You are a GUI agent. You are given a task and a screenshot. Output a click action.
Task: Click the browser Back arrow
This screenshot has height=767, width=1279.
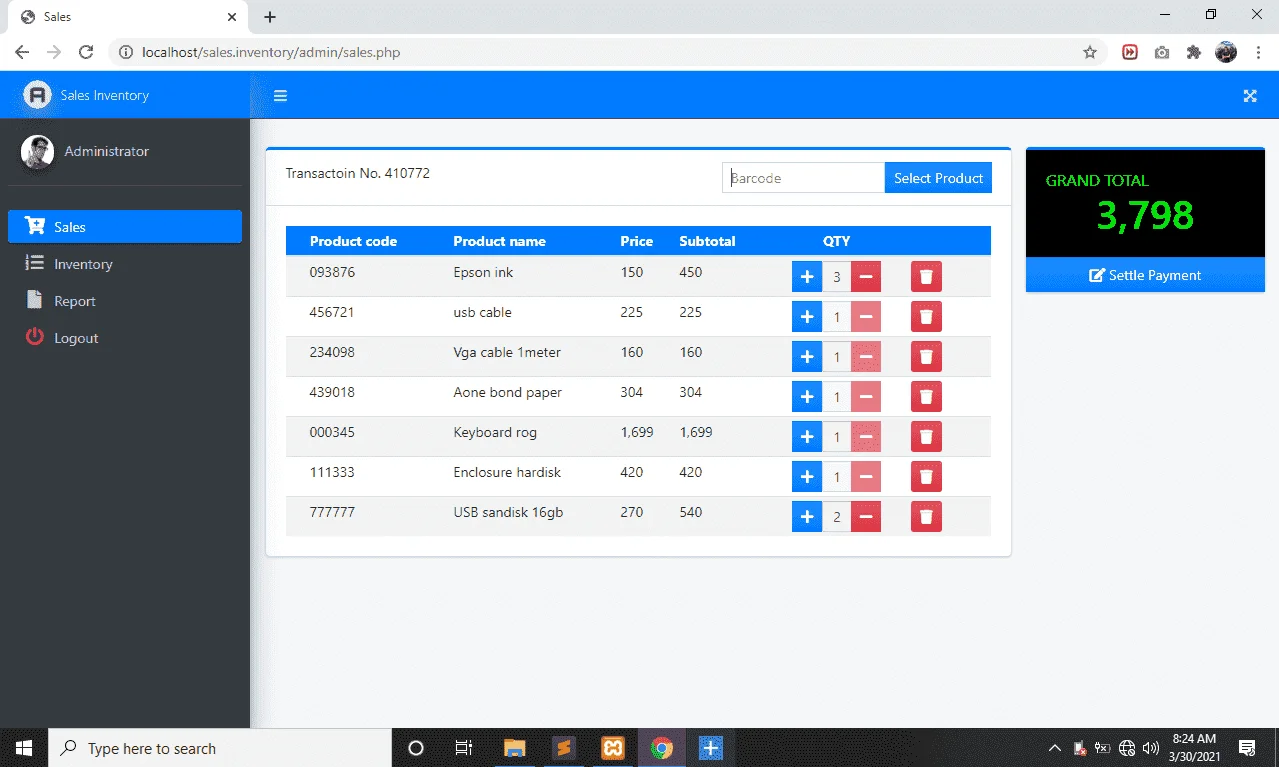(22, 52)
